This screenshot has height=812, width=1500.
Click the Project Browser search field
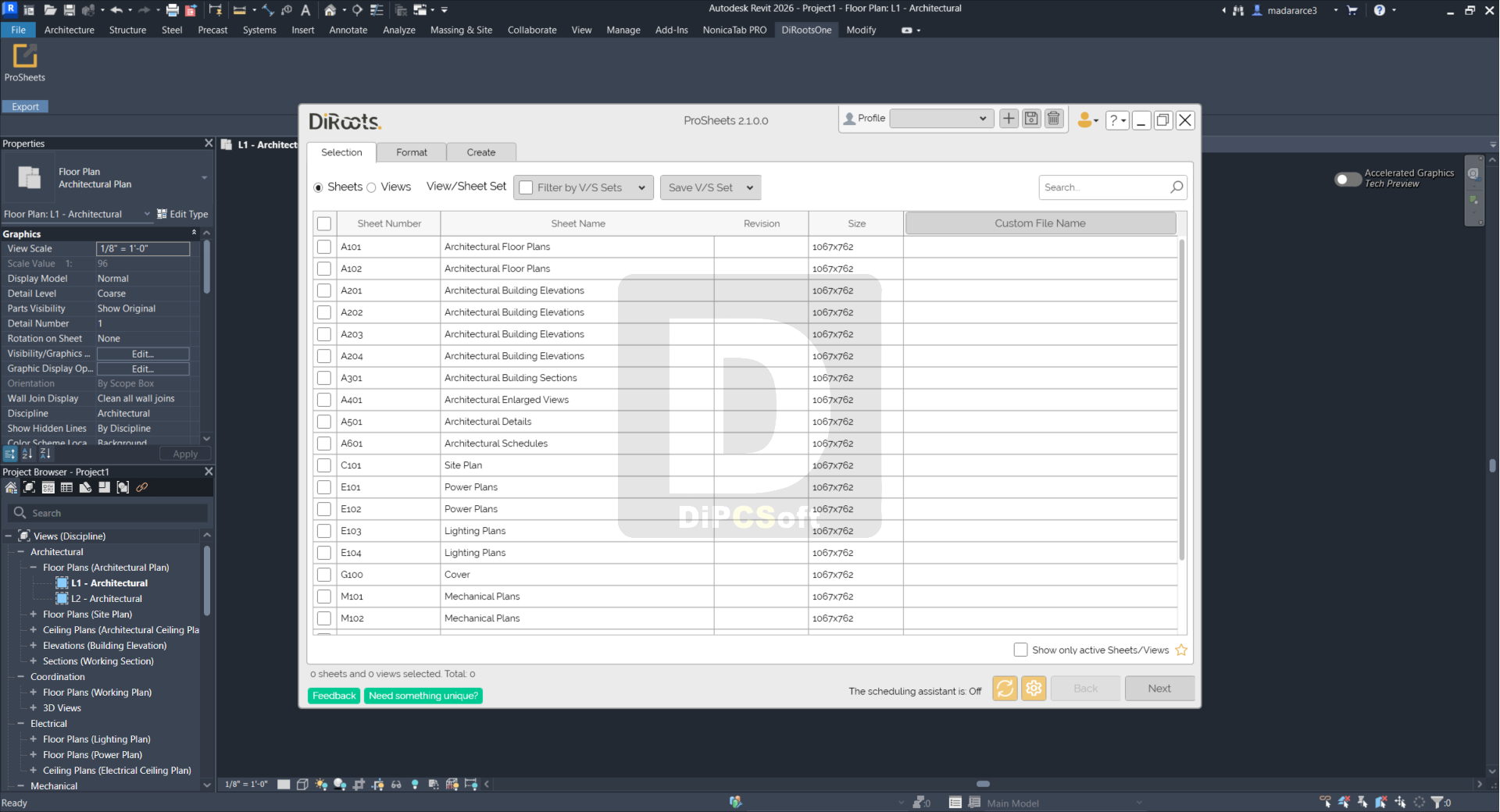coord(108,513)
